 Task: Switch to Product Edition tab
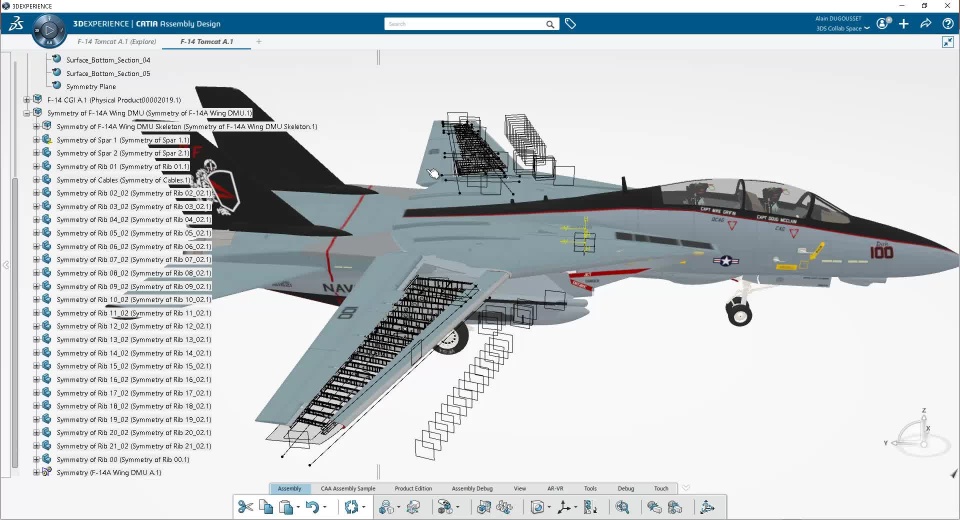coord(413,488)
